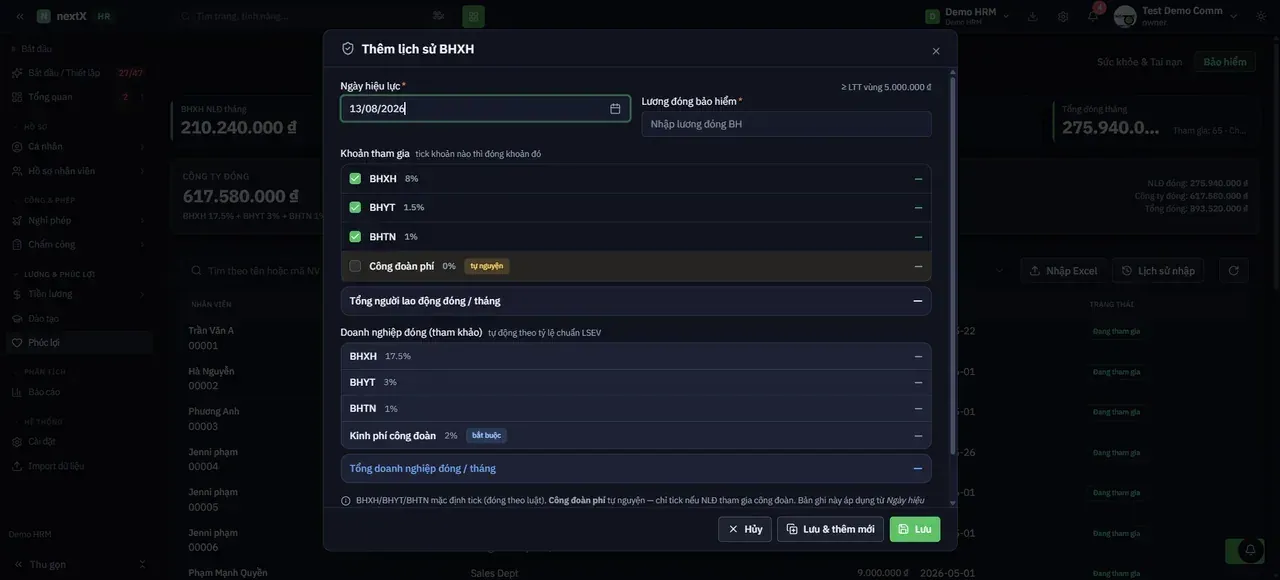Switch to the Bảo hiểm tab
Viewport: 1280px width, 580px height.
pyautogui.click(x=1225, y=62)
